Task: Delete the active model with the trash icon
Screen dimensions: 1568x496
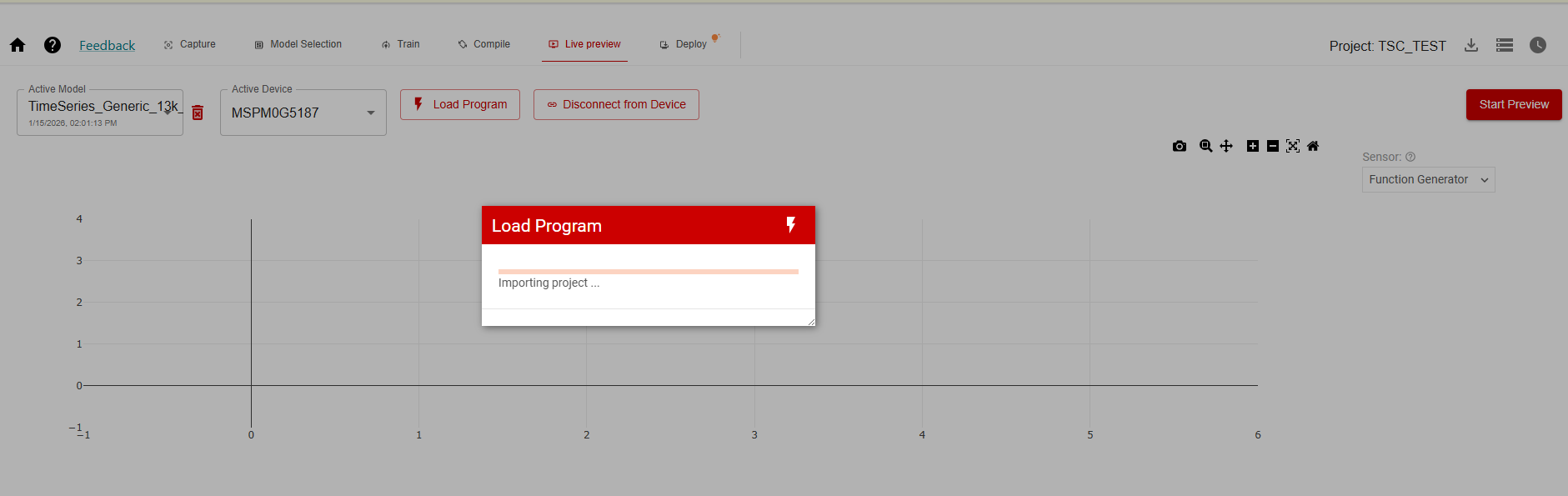Action: [x=198, y=113]
